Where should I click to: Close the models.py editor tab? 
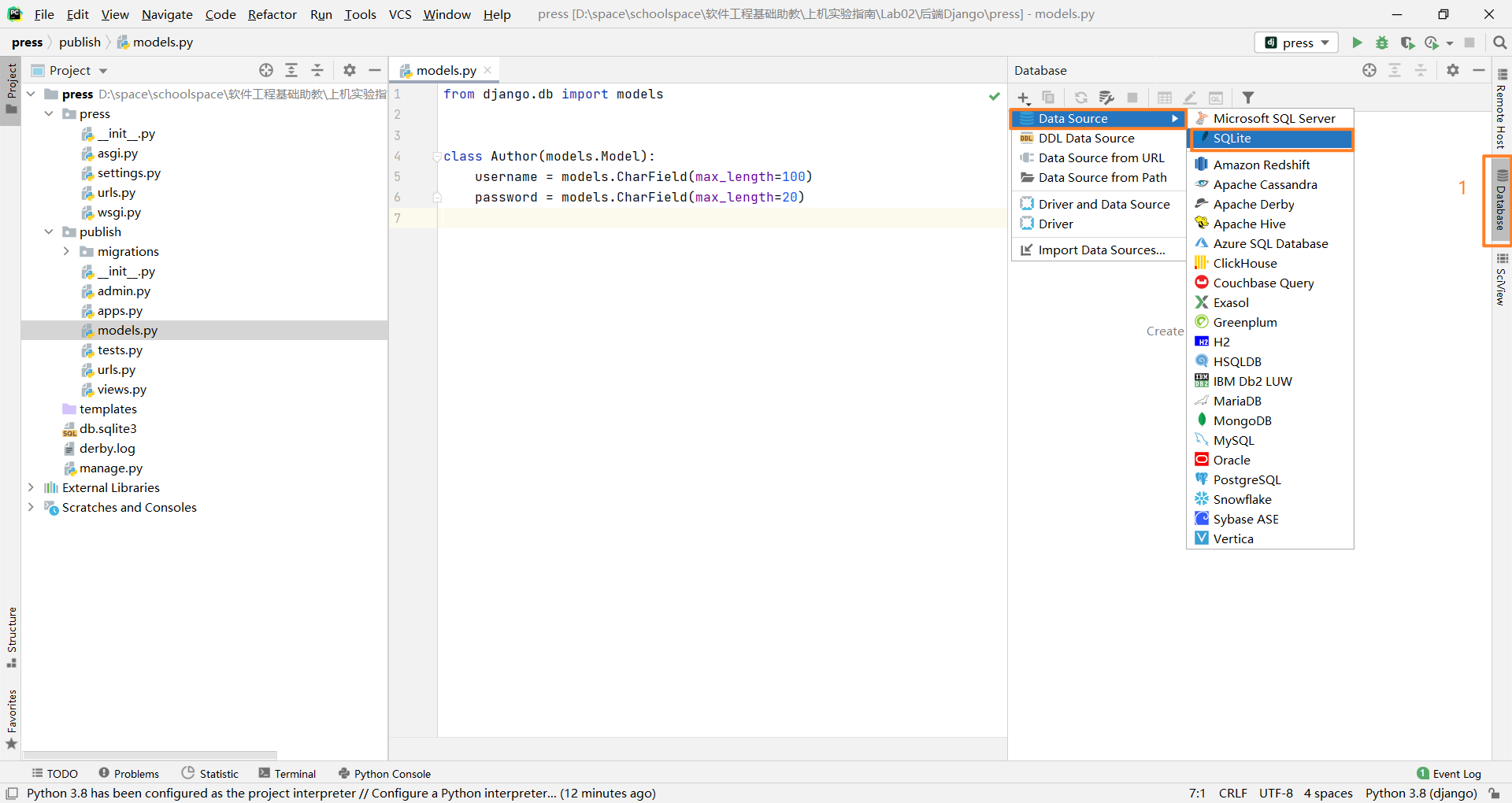pyautogui.click(x=487, y=70)
